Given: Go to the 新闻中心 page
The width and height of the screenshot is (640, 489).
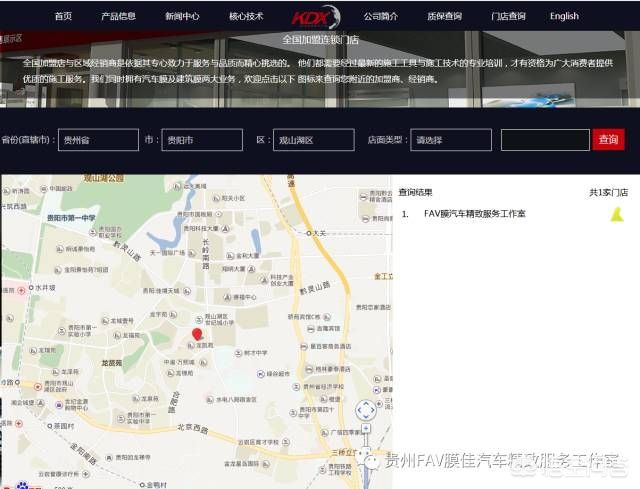Looking at the screenshot, I should pos(182,16).
